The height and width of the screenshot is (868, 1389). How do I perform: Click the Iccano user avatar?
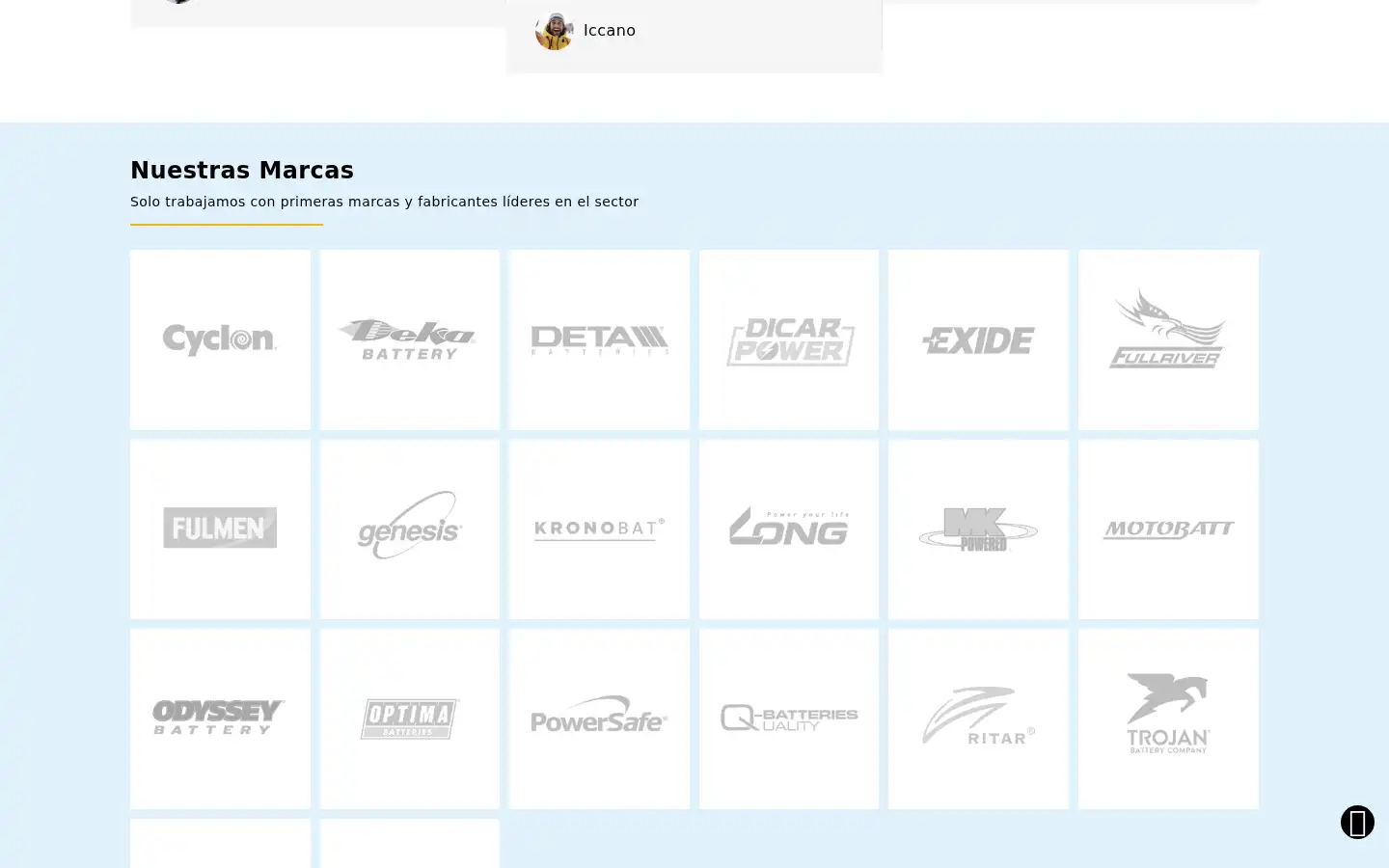tap(555, 31)
